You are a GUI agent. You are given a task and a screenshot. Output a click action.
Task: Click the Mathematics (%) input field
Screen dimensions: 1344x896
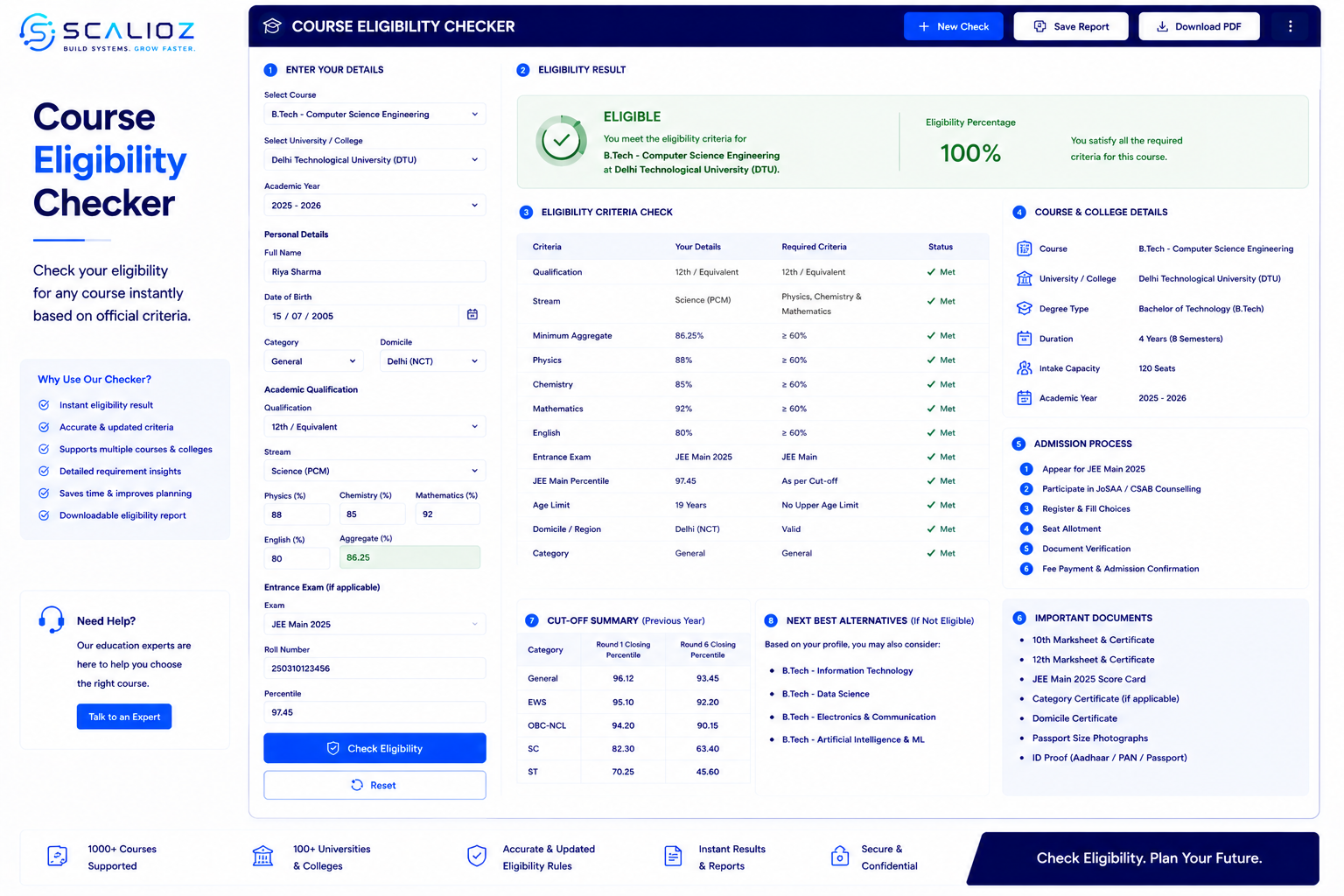tap(447, 514)
